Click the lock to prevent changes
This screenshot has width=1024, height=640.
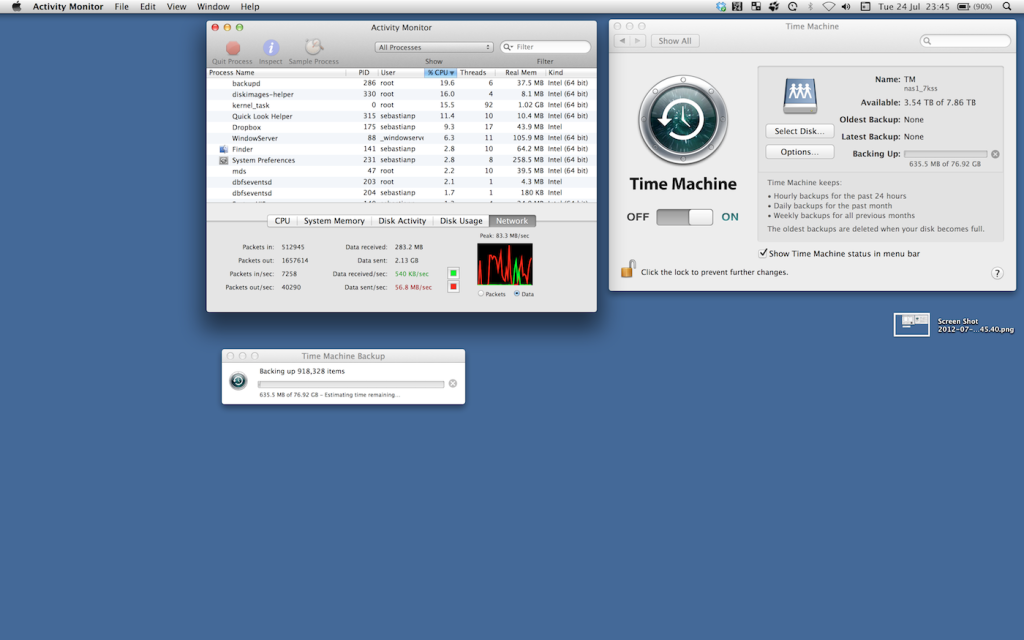point(628,269)
